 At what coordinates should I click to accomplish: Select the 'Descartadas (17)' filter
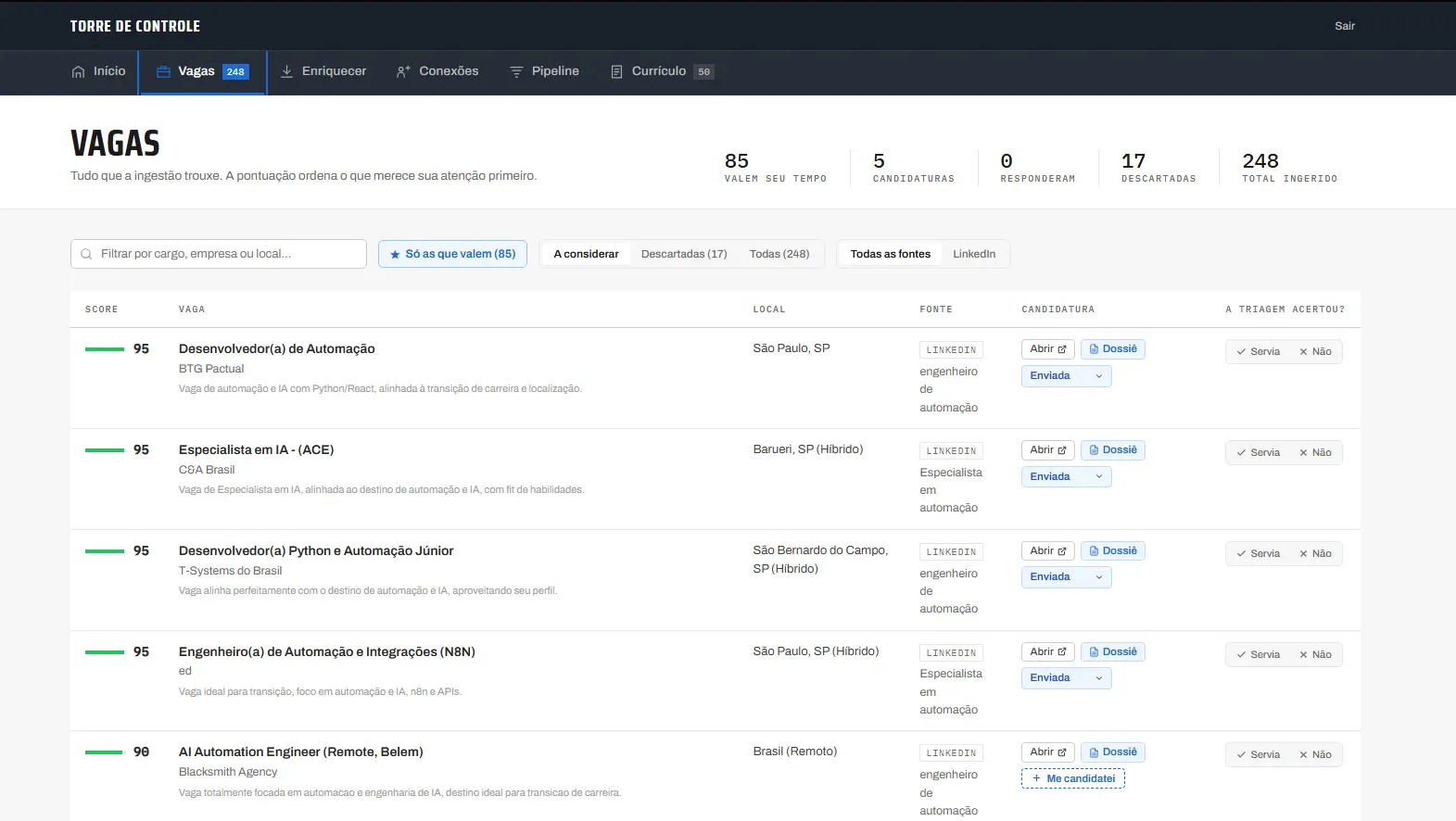[684, 254]
